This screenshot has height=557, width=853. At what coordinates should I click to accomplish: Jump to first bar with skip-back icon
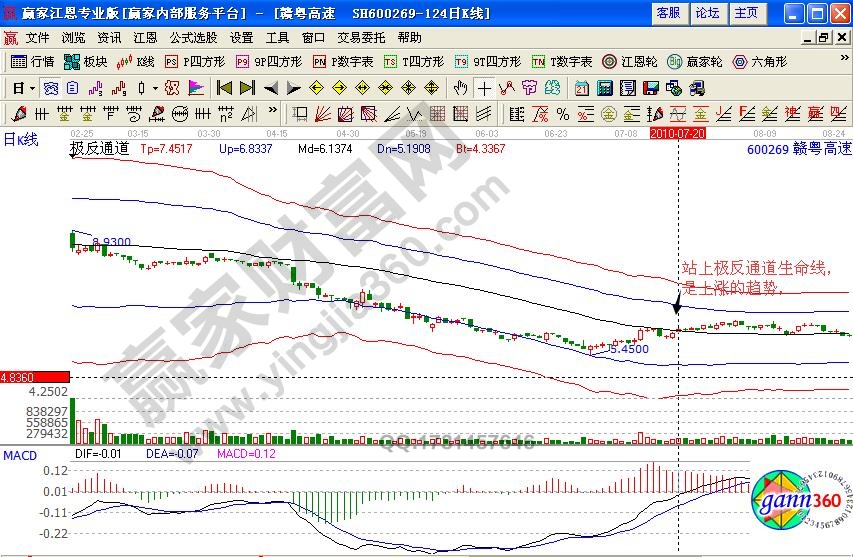[x=224, y=87]
